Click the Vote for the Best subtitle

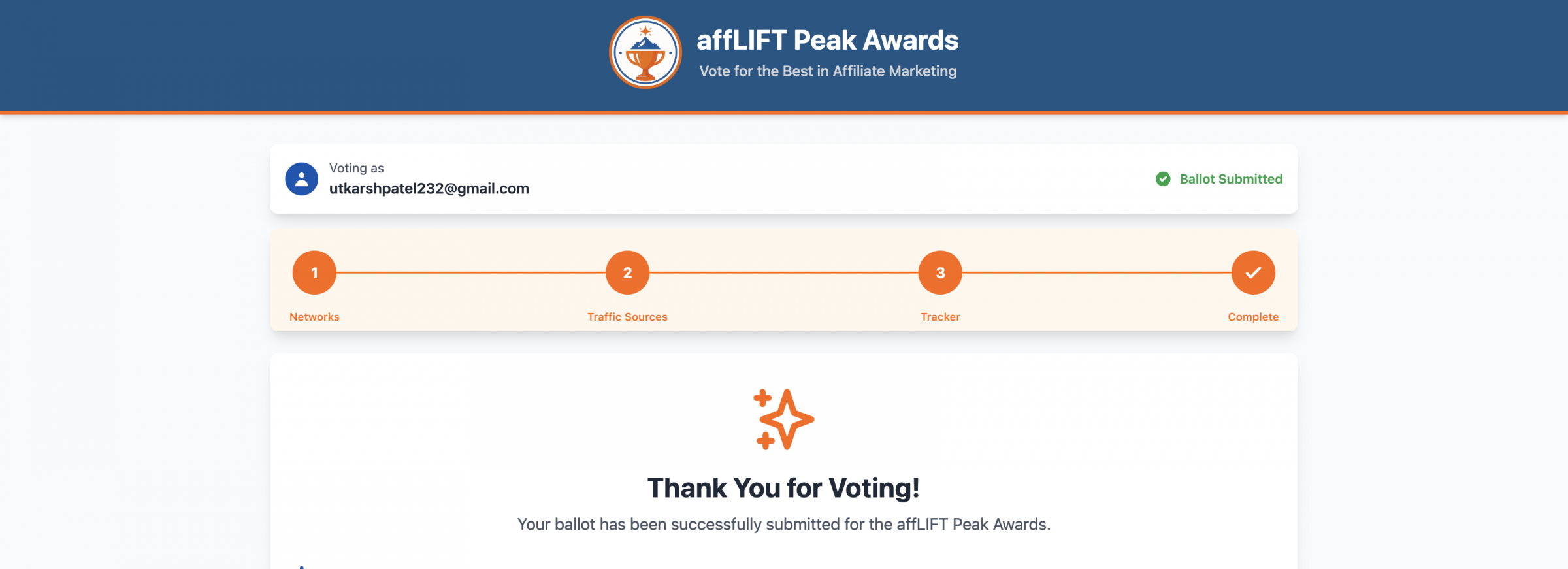click(828, 71)
